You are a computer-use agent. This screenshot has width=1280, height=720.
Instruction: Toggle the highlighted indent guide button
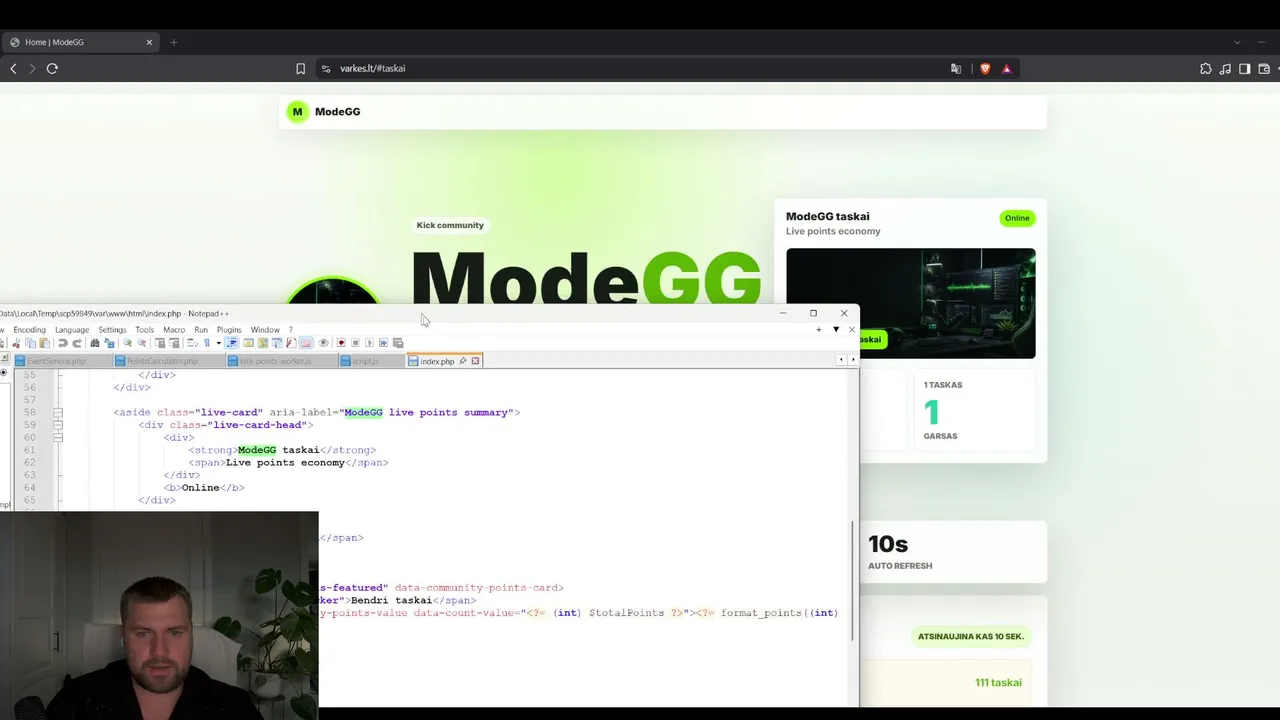(x=231, y=343)
